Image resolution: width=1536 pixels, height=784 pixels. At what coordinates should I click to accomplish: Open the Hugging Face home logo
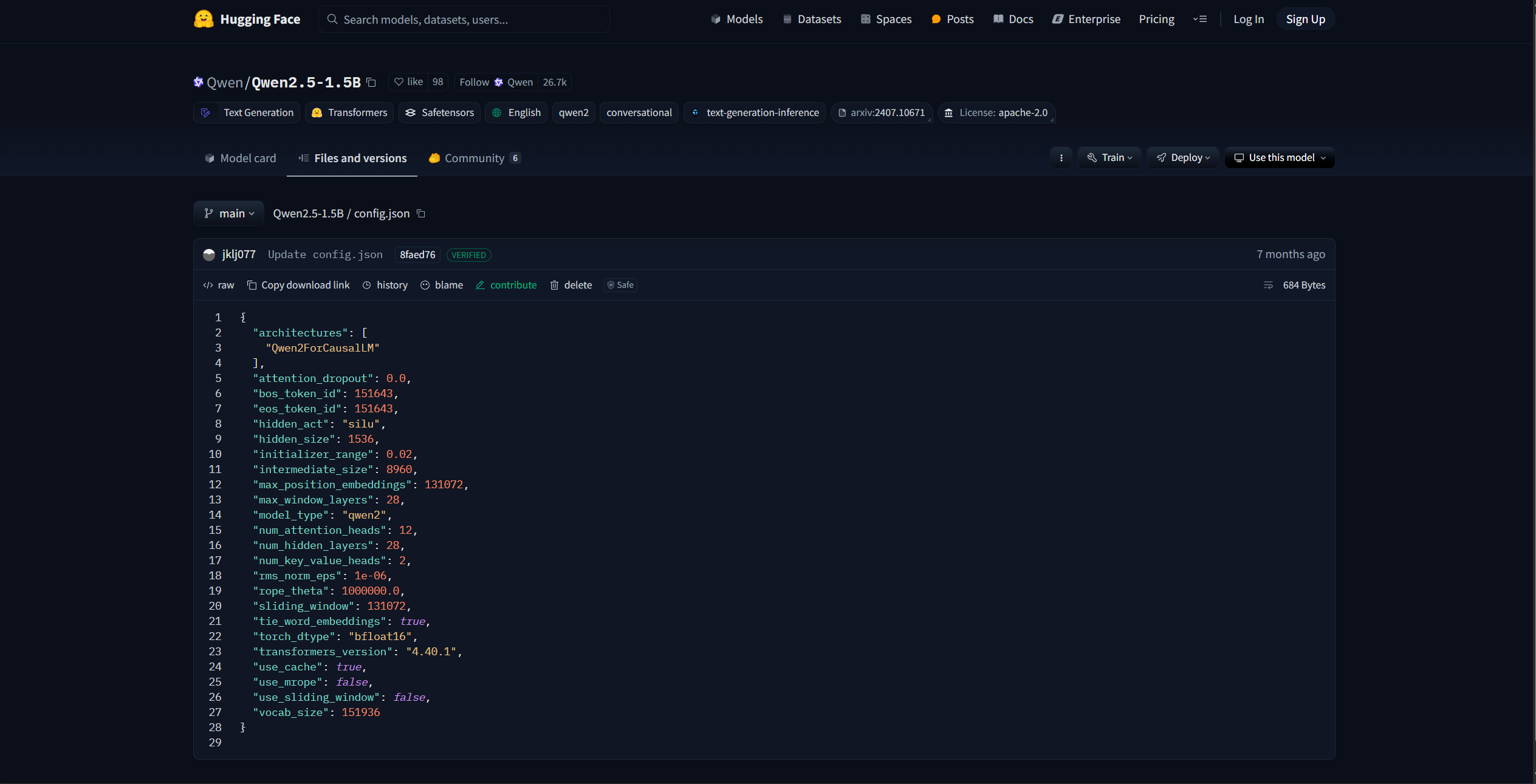coord(247,19)
